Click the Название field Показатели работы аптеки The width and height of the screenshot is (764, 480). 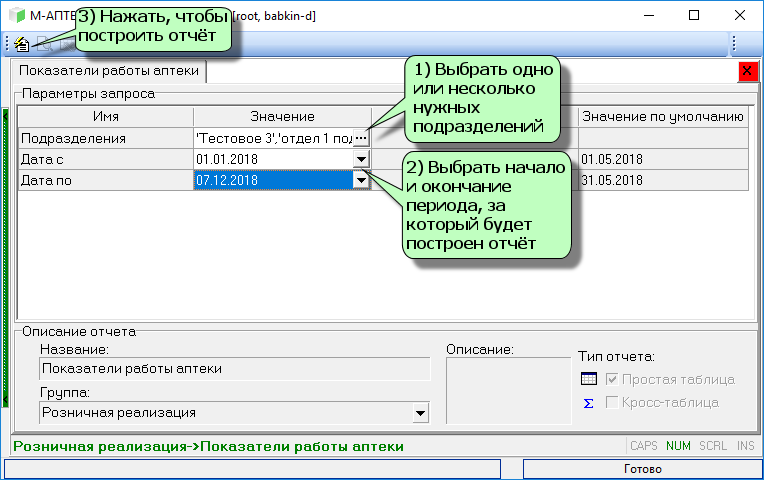pyautogui.click(x=234, y=369)
